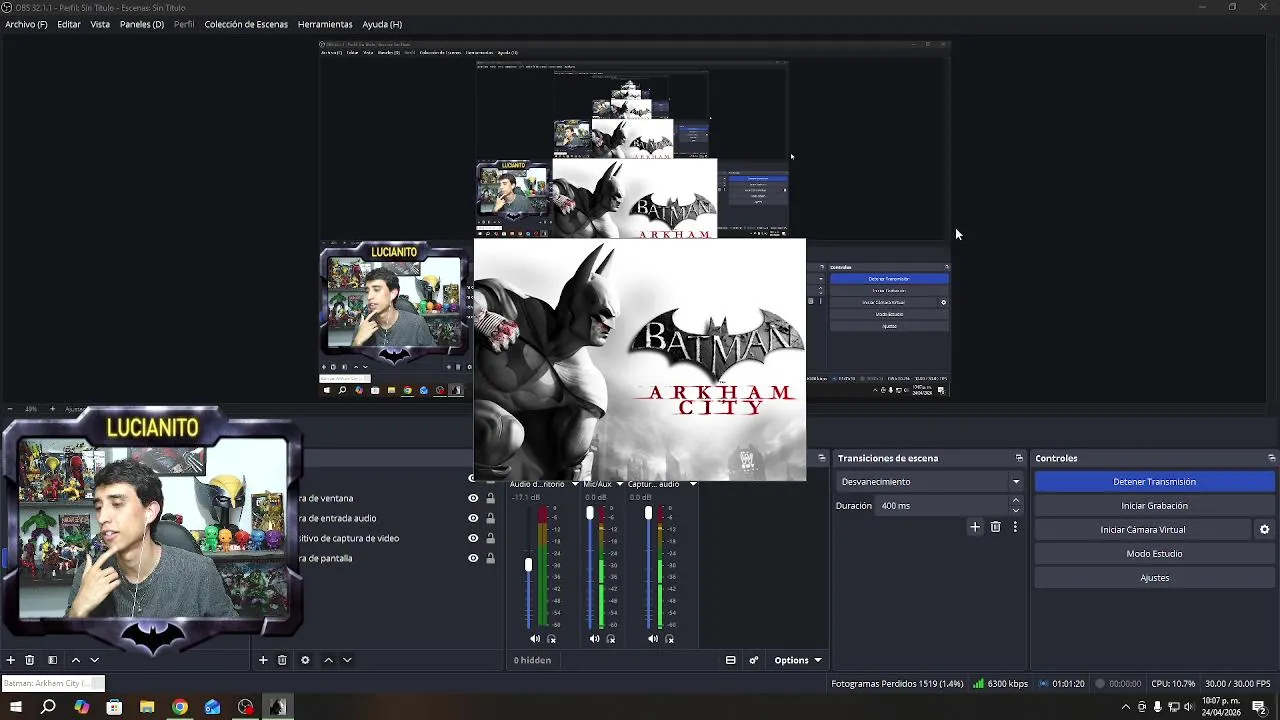Mute the desktop audio channel
This screenshot has height=720, width=1280.
pyautogui.click(x=535, y=639)
